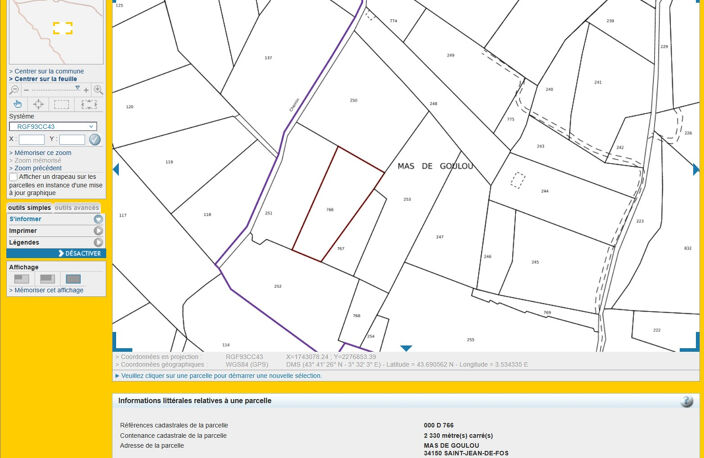Open help icon for Informations littérales

coord(686,401)
